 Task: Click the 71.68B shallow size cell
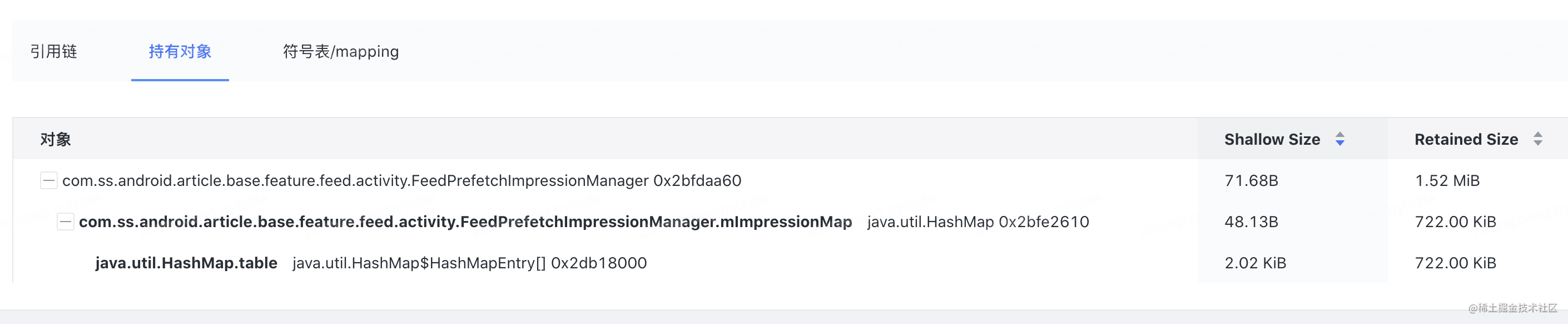coord(1251,180)
